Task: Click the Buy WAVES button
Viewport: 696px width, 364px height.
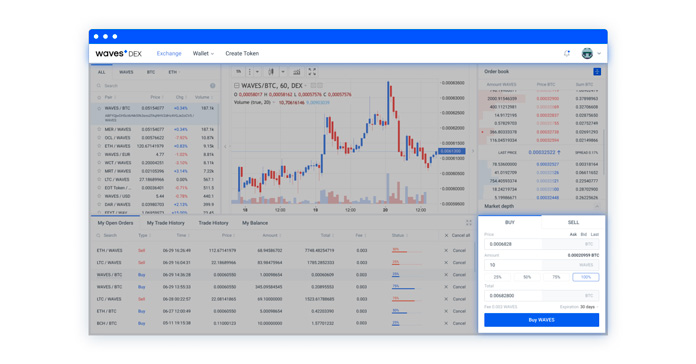Action: (x=542, y=320)
